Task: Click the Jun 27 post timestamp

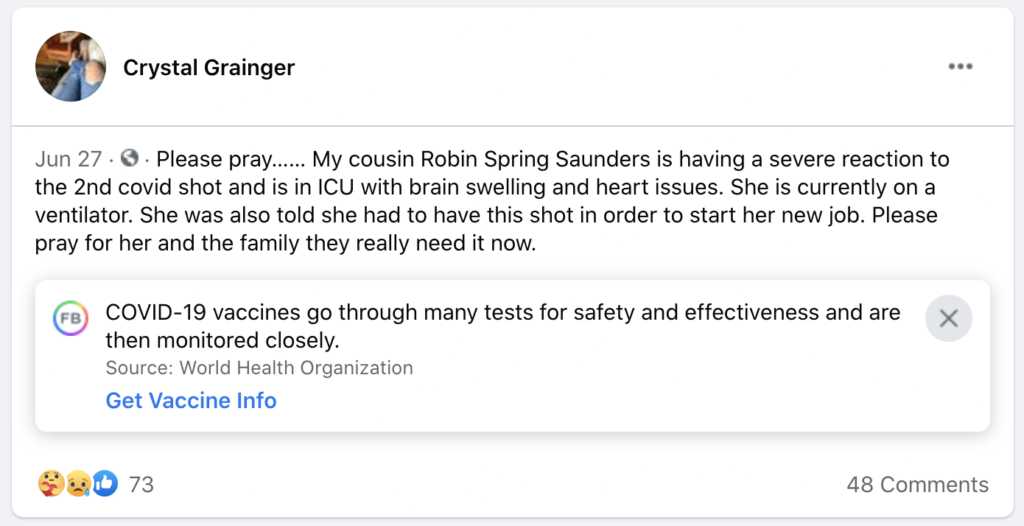Action: pos(68,159)
